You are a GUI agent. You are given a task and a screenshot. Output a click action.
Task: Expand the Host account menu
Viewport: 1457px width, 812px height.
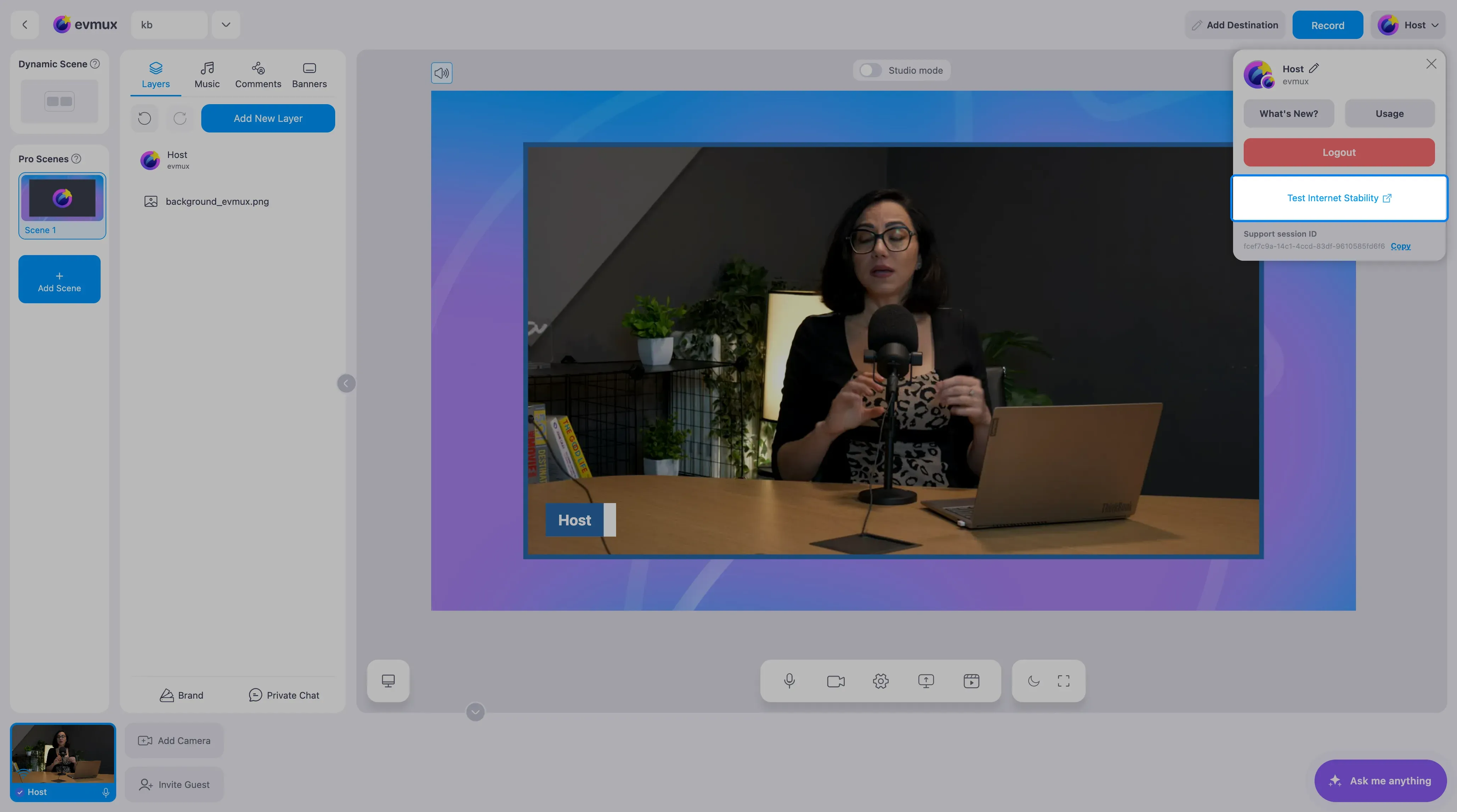[1408, 25]
